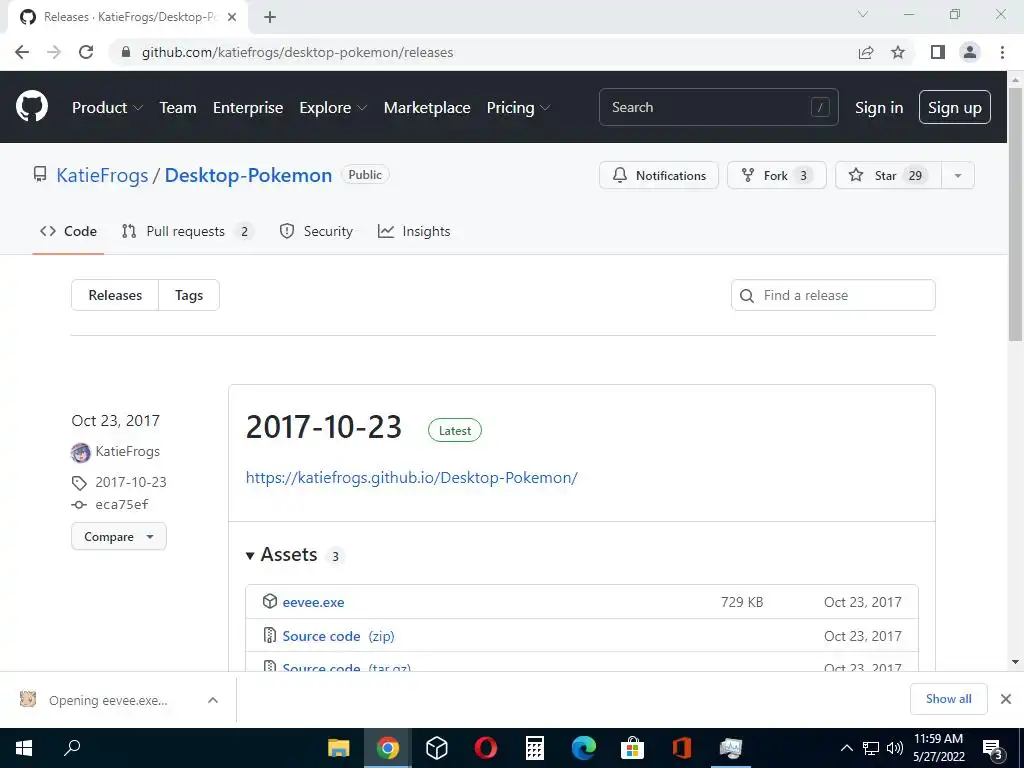Viewport: 1024px width, 768px height.
Task: Open the Compare dropdown
Action: tap(119, 537)
